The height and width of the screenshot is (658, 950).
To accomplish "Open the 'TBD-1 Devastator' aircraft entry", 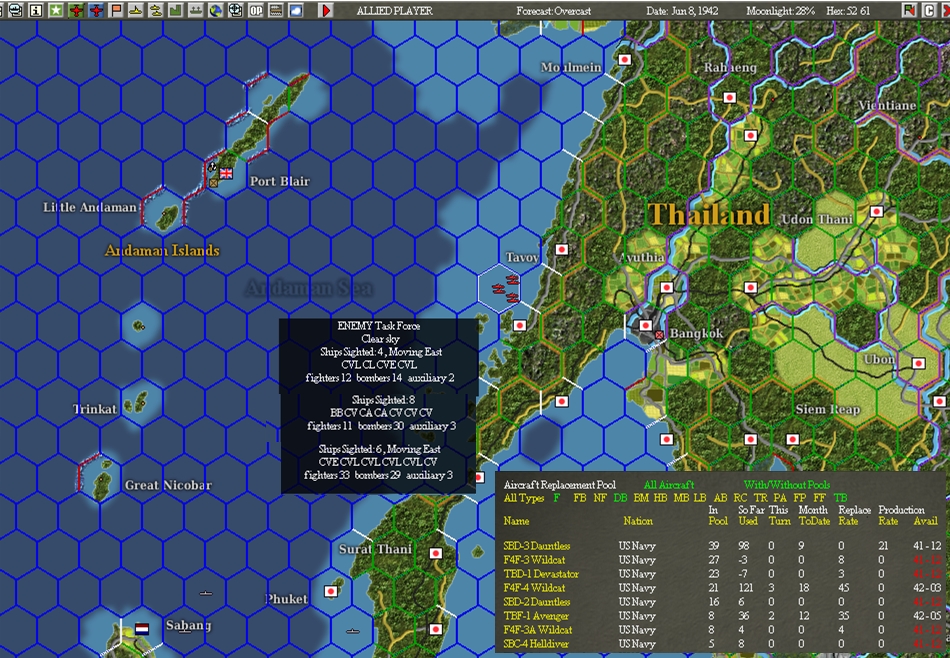I will pyautogui.click(x=541, y=574).
